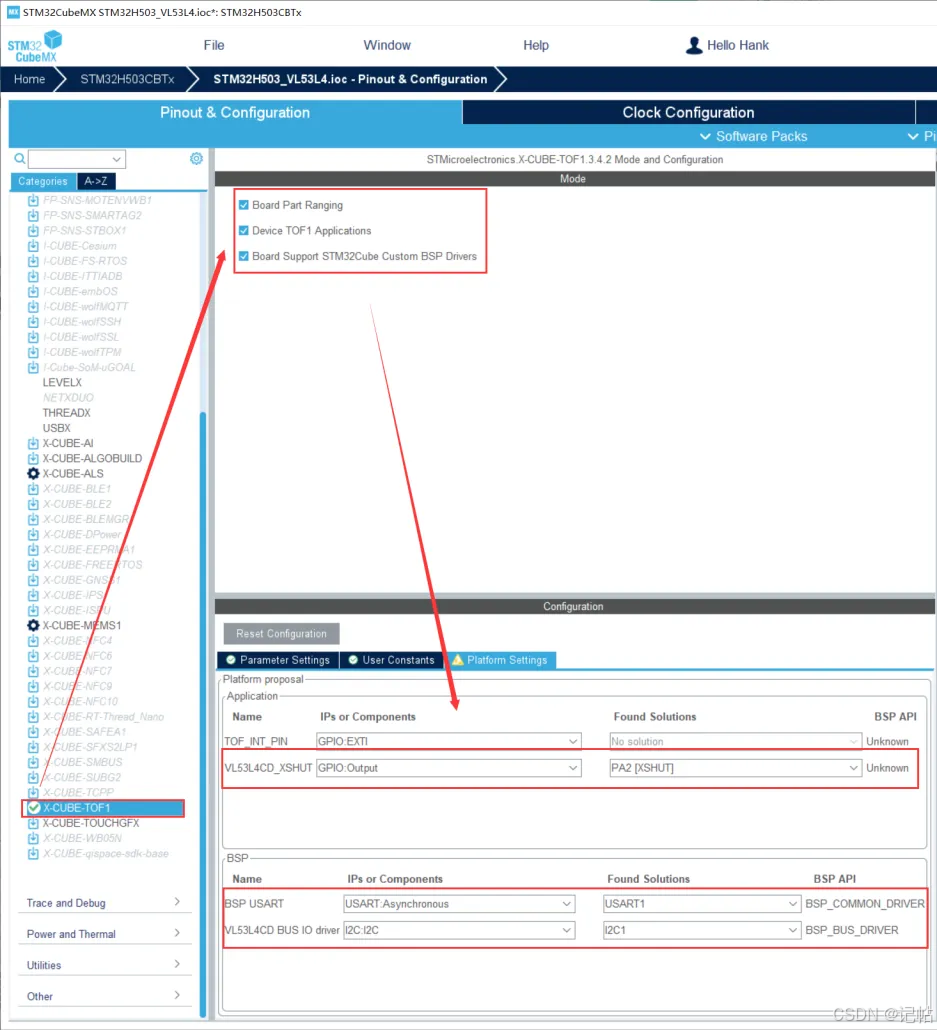Open the I2C:I2C bus IO driver dropdown
937x1030 pixels.
pos(459,930)
